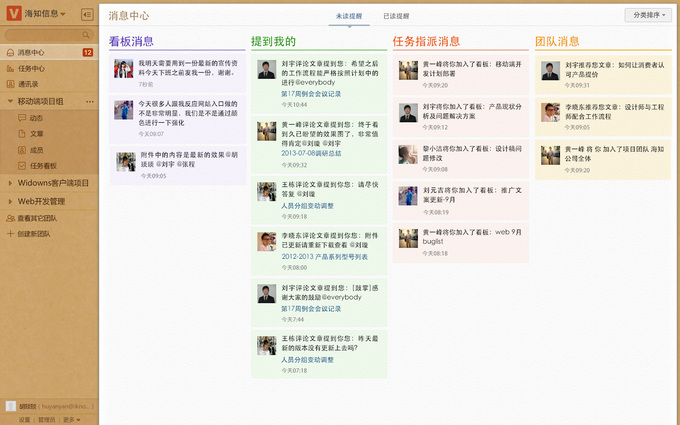680x425 pixels.
Task: Collapse the sidebar with the toggle icon
Action: (87, 15)
